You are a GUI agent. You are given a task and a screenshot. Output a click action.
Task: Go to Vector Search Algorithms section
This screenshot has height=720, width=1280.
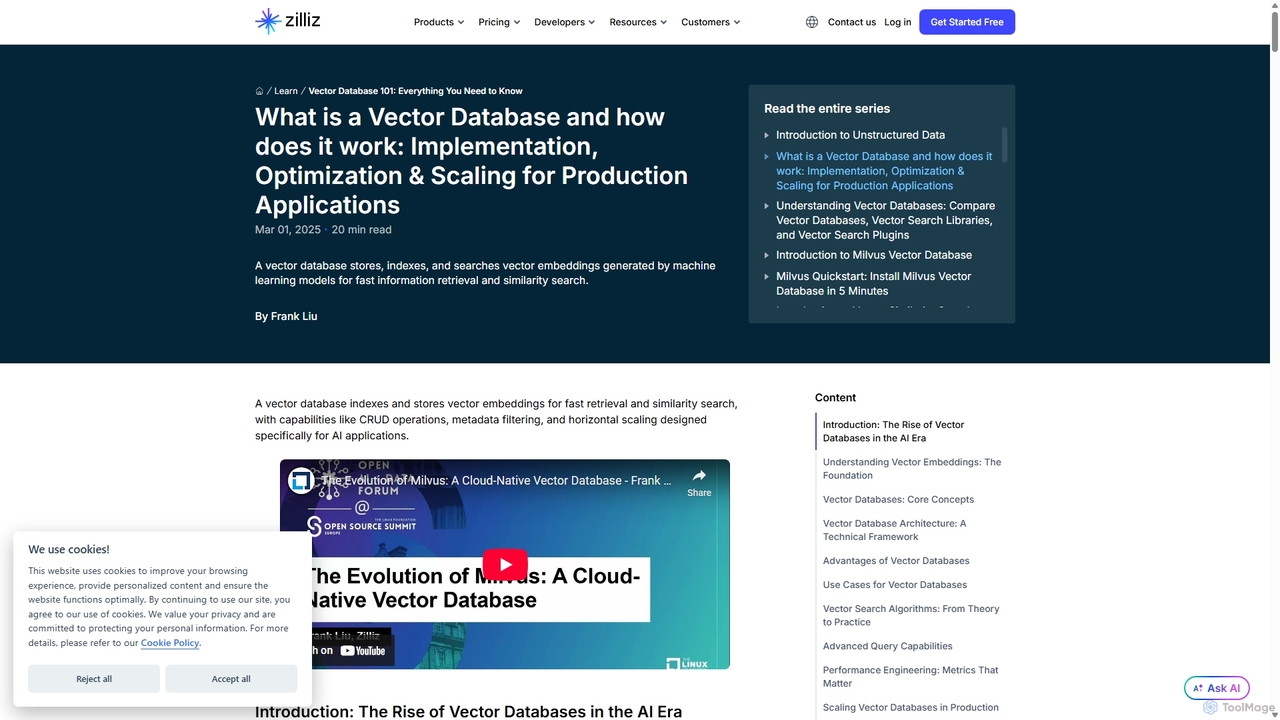point(911,615)
